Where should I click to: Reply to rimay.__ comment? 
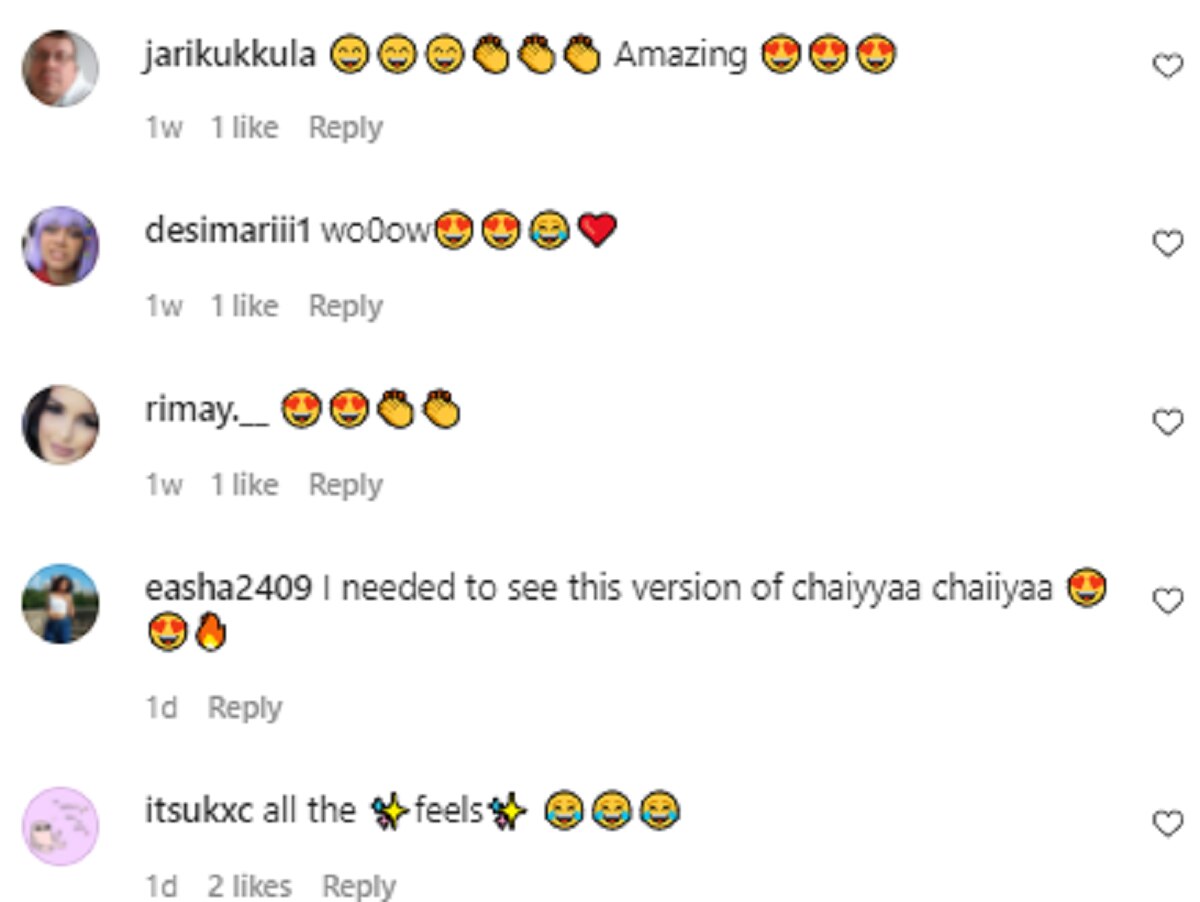[345, 485]
